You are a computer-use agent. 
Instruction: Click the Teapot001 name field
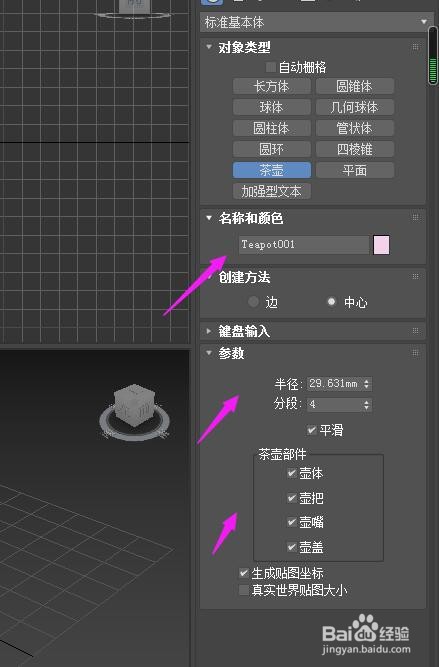coord(304,245)
